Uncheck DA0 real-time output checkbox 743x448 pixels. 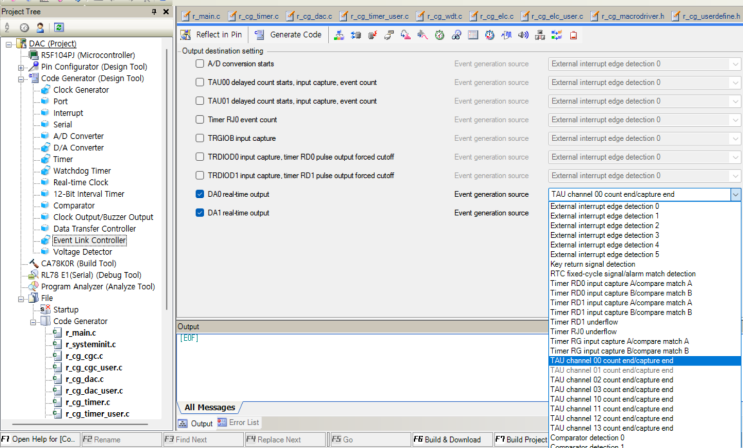[x=200, y=194]
